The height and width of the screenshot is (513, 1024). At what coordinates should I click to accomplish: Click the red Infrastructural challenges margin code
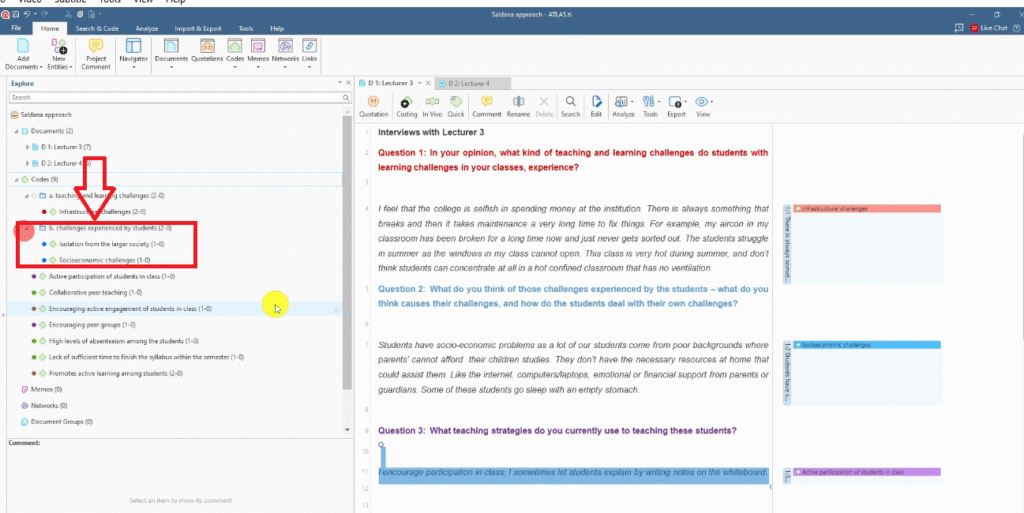[x=862, y=209]
